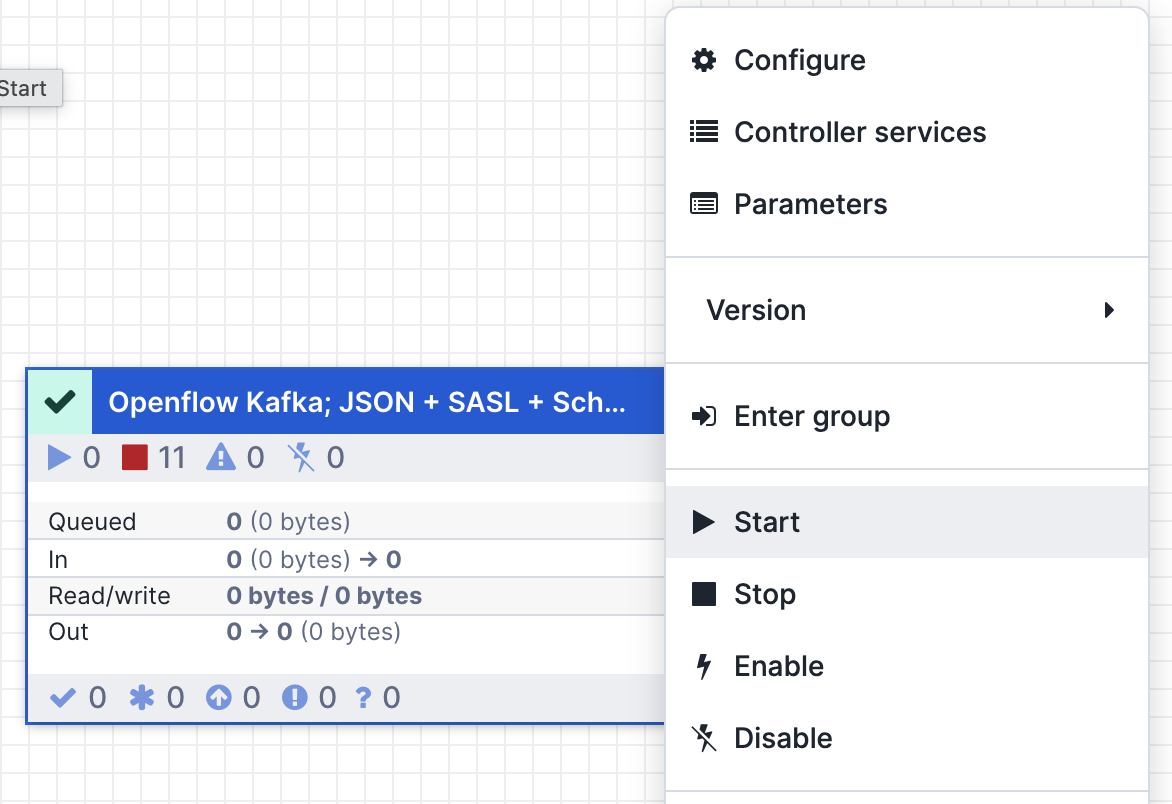Click the stopped count 11

coord(171,457)
